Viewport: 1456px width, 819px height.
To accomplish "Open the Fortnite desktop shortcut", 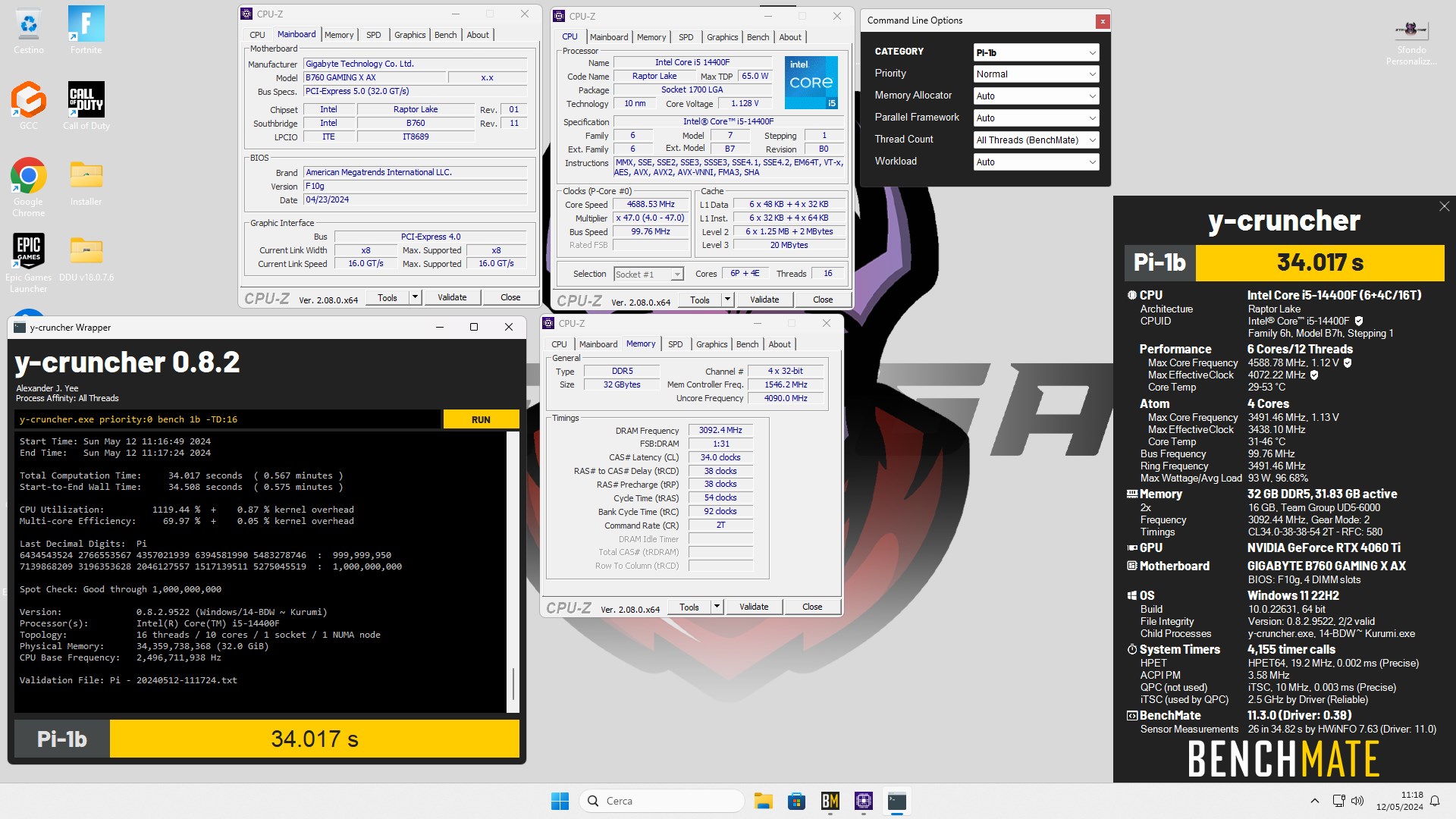I will pyautogui.click(x=86, y=30).
